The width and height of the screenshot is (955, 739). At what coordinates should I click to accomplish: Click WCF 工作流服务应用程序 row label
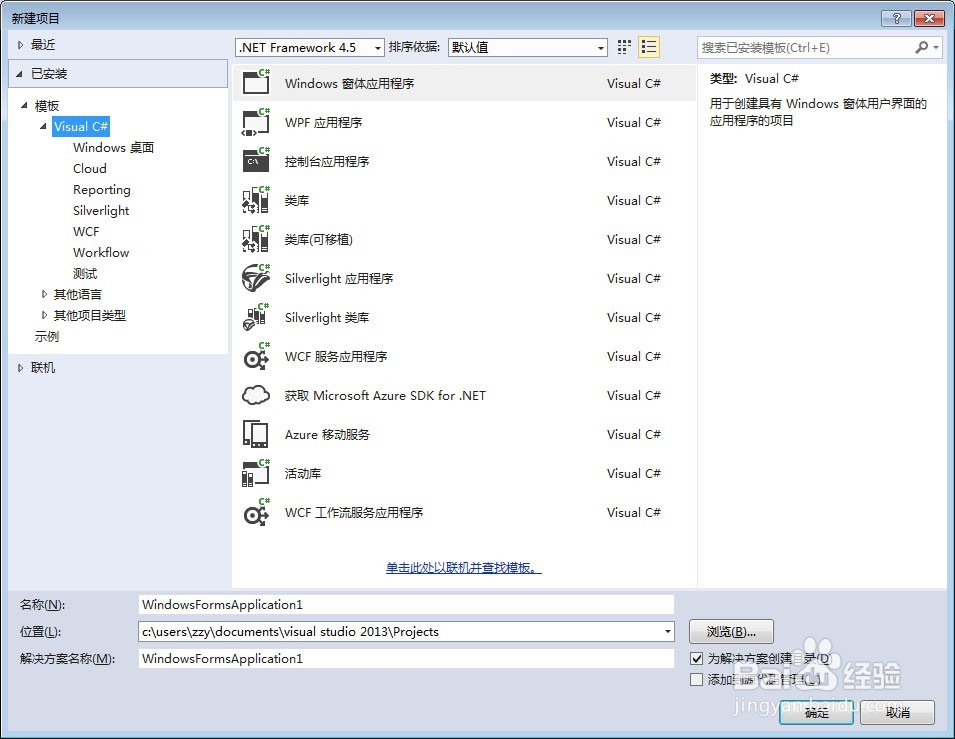click(x=354, y=512)
